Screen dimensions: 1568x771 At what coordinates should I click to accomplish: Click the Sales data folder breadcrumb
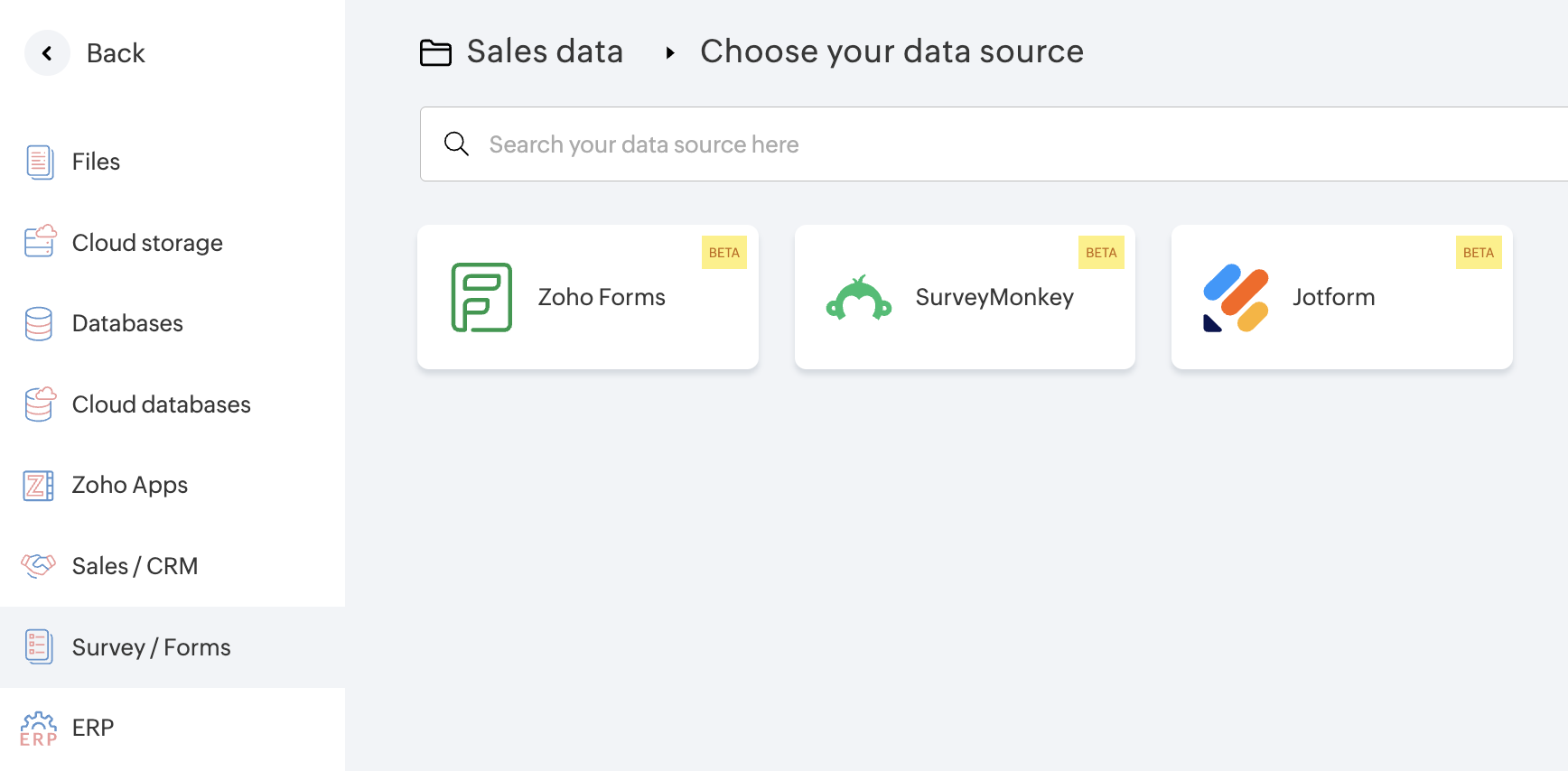tap(523, 52)
